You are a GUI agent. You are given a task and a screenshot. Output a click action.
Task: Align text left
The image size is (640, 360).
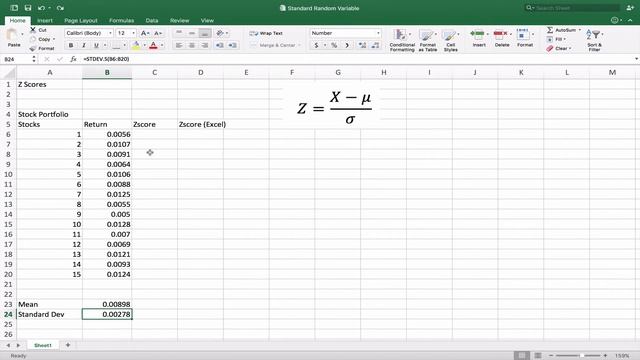coord(179,45)
